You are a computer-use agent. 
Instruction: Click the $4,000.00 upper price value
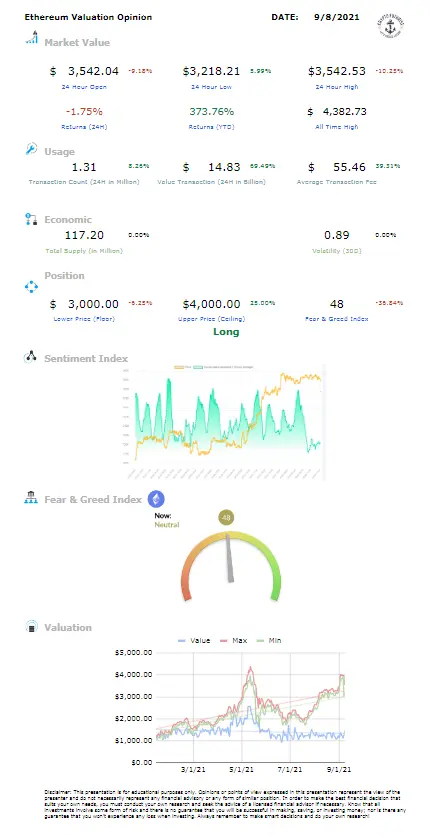pos(212,304)
